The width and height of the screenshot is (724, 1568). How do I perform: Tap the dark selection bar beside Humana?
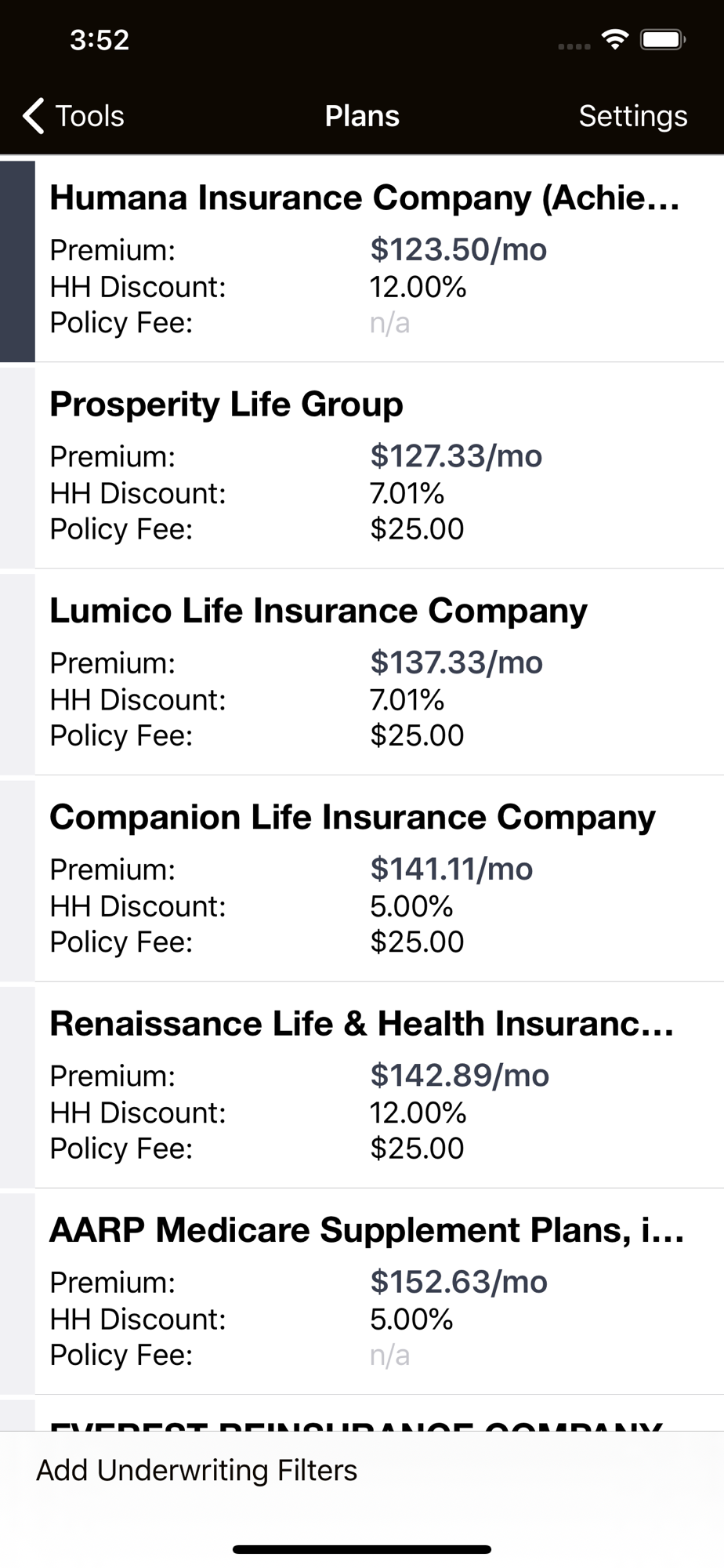click(17, 261)
